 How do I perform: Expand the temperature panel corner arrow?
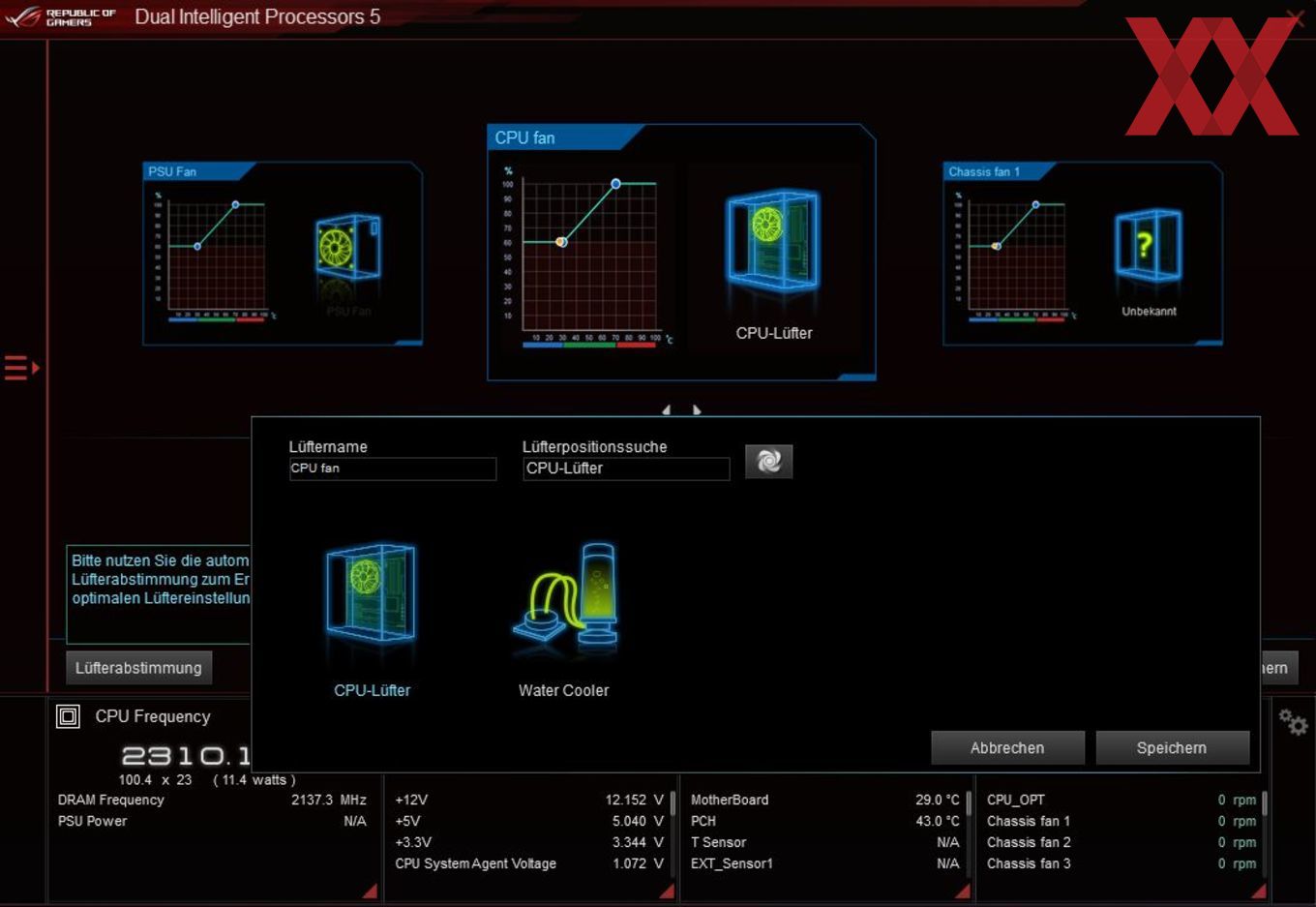[963, 891]
